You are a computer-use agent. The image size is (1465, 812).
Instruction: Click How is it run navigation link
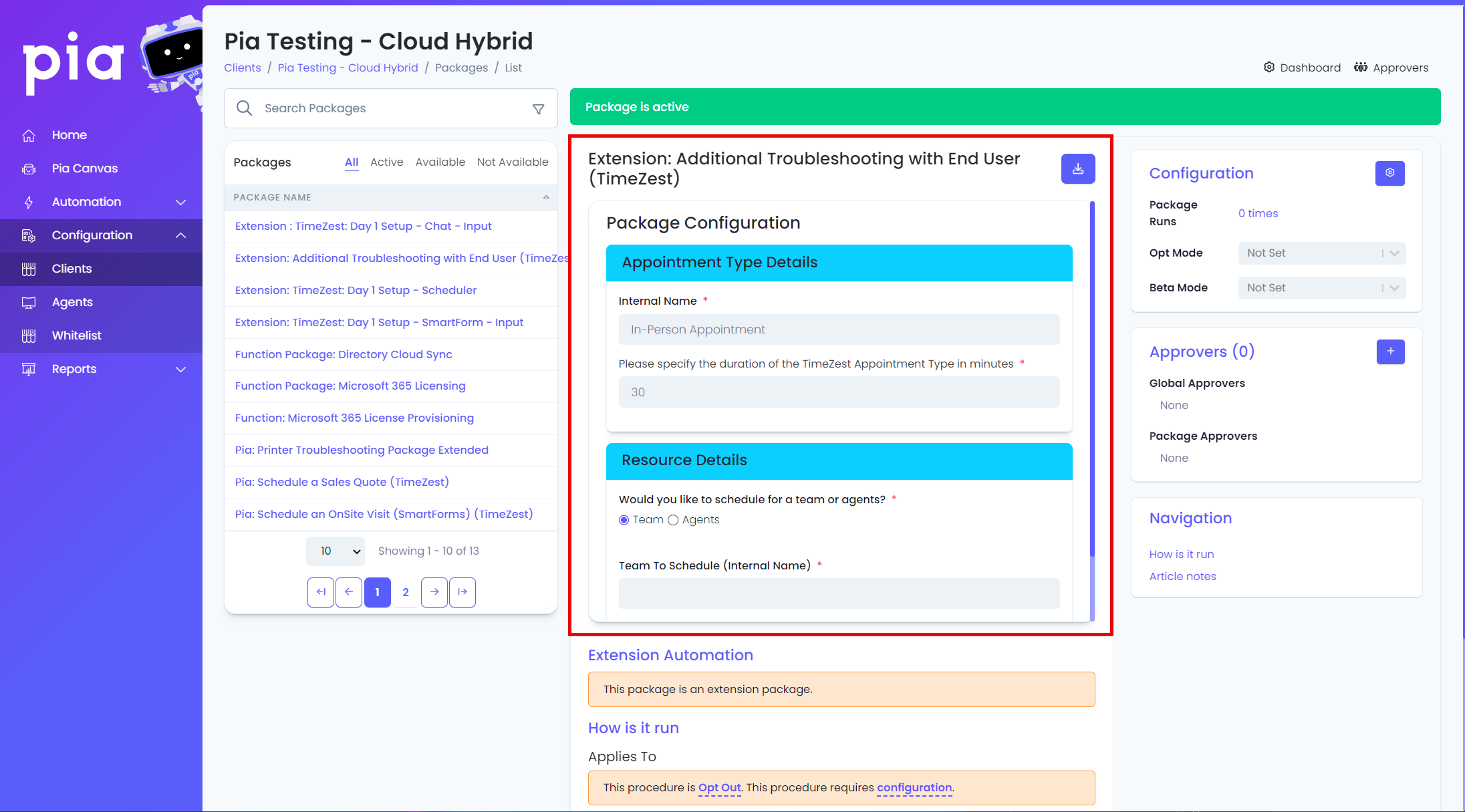pyautogui.click(x=1182, y=554)
